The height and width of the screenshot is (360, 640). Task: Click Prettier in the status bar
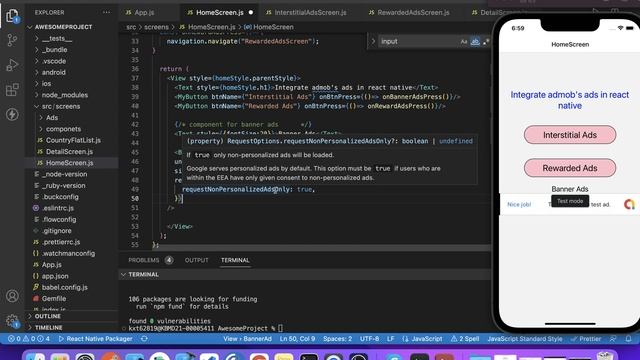586,339
